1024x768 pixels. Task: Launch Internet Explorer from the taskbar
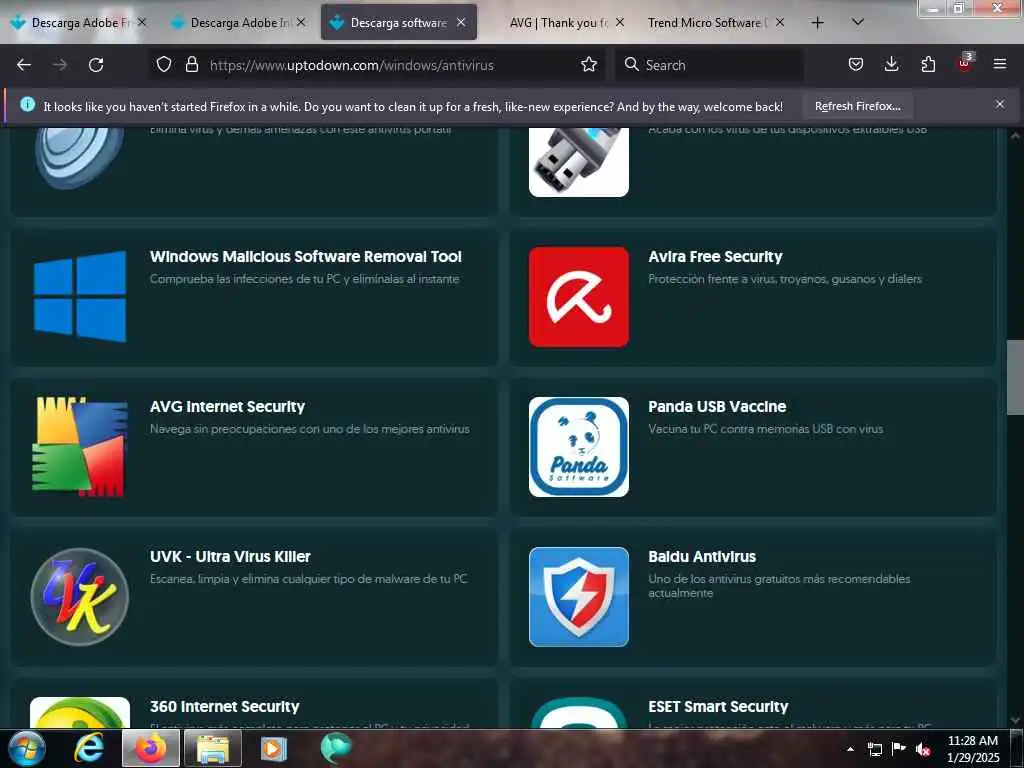click(x=89, y=748)
